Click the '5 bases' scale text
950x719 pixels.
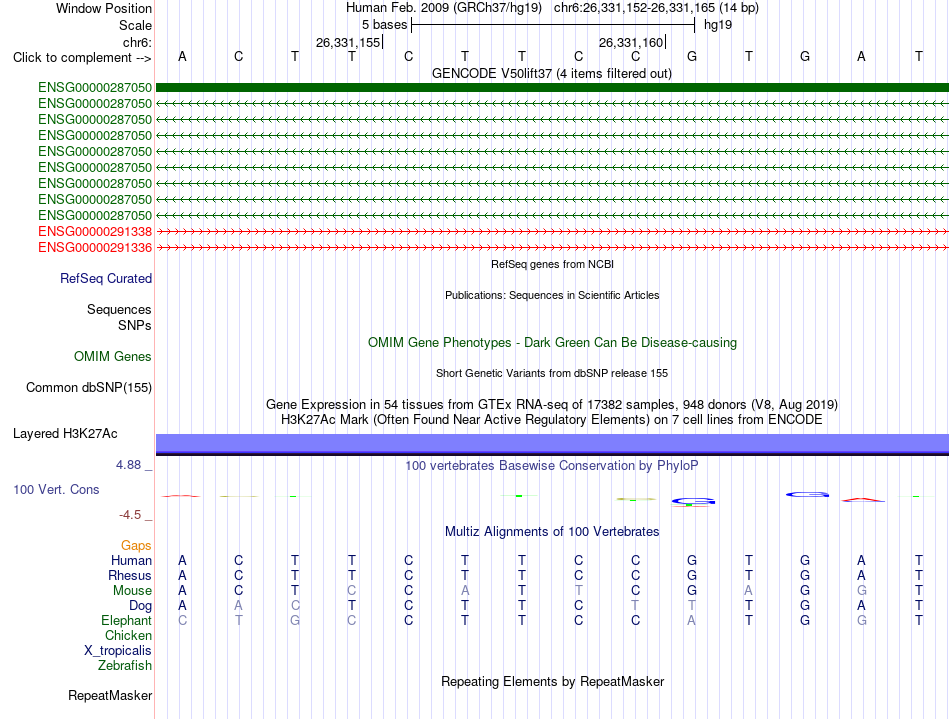click(385, 25)
